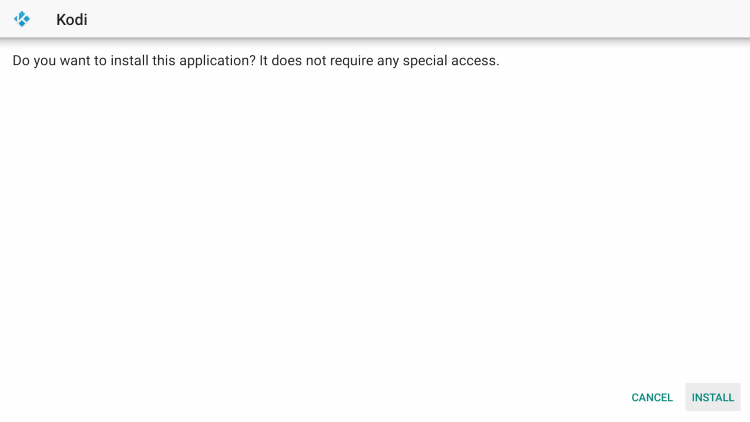This screenshot has height=422, width=750.
Task: Select the app icon beside Kodi title
Action: tap(22, 19)
